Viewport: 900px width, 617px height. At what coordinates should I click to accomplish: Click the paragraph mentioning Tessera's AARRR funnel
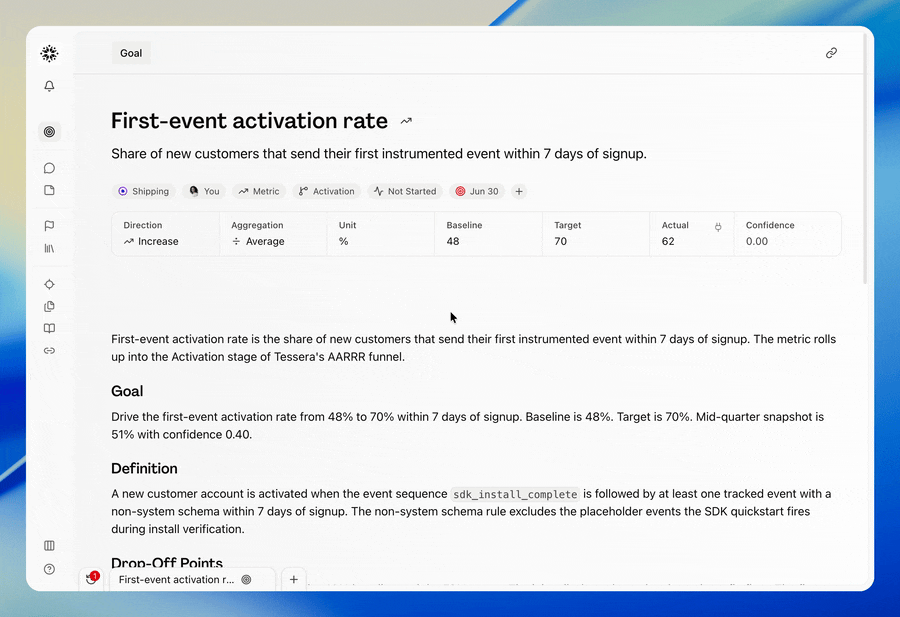(x=474, y=348)
